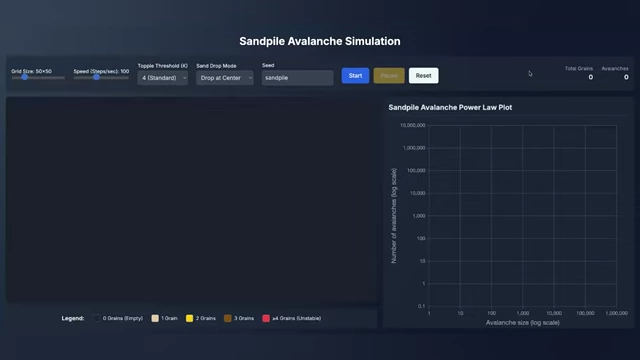
Task: Adjust the Grid Size slider
Action: coord(38,77)
